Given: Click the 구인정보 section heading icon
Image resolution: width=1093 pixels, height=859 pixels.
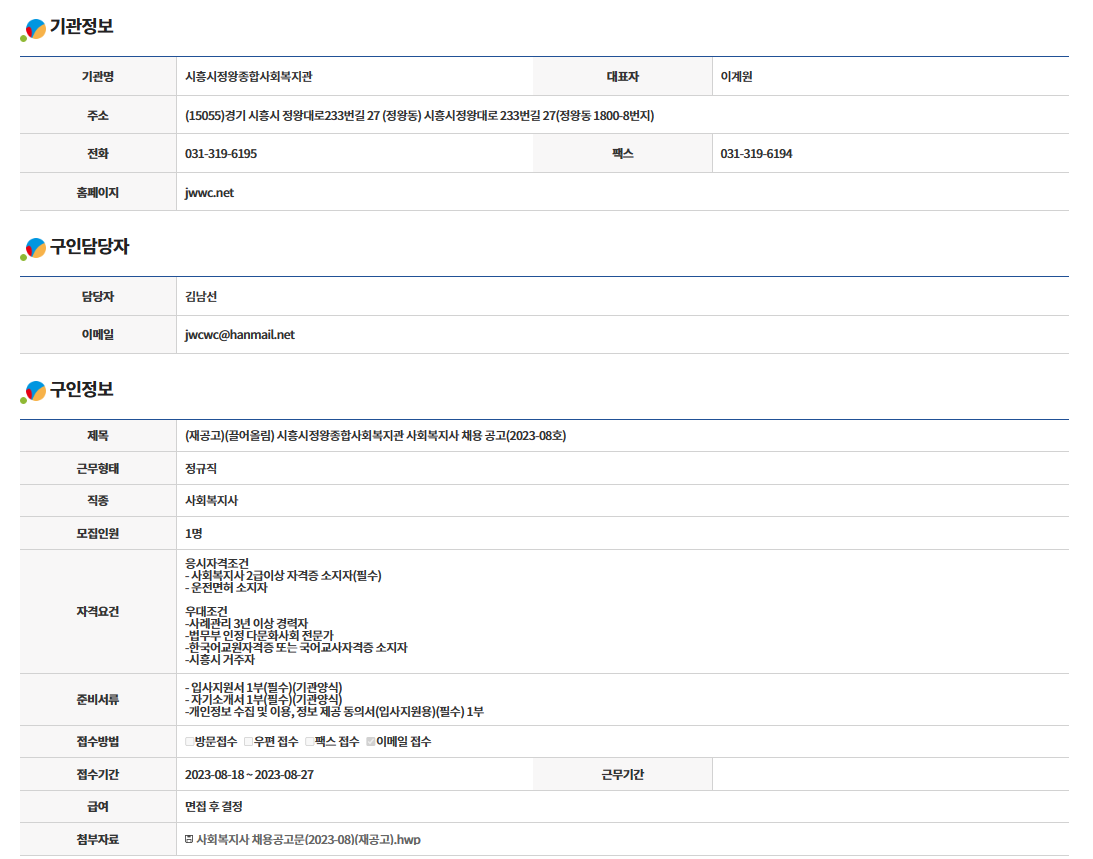Looking at the screenshot, I should [34, 392].
